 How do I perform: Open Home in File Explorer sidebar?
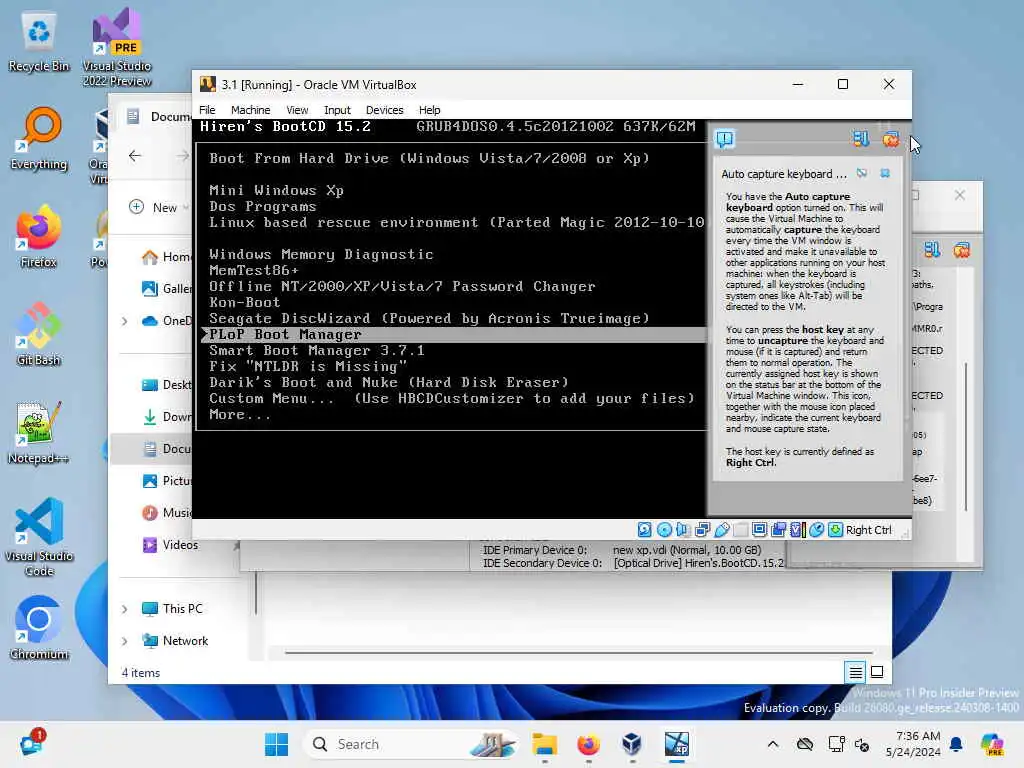[x=167, y=257]
